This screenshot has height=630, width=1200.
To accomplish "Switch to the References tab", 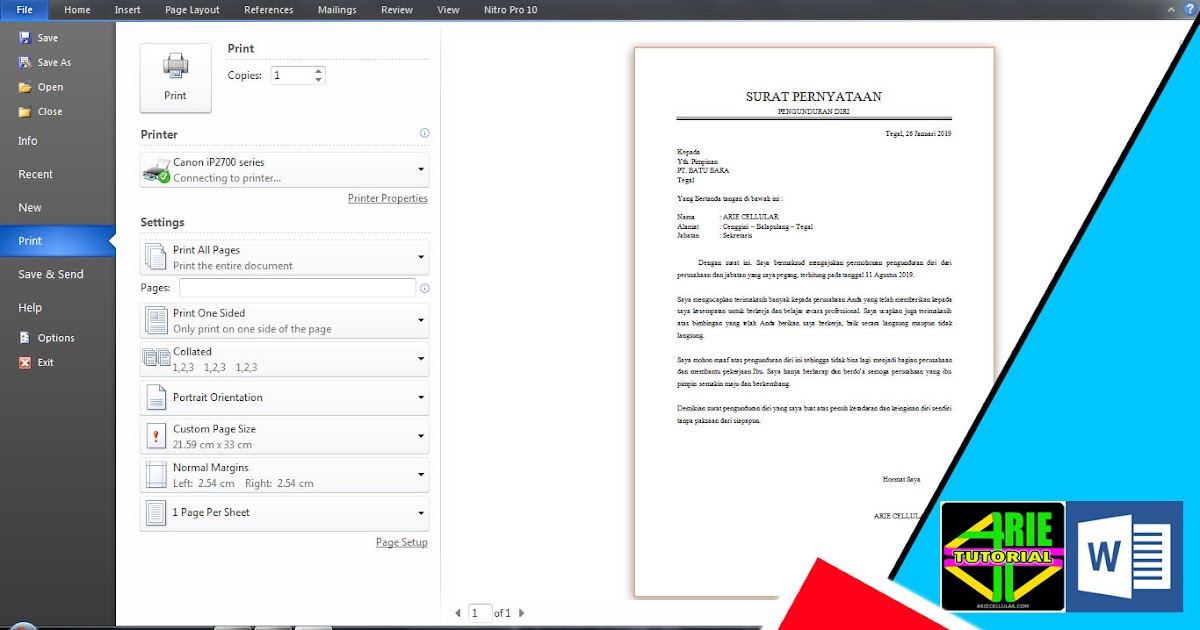I will 269,10.
